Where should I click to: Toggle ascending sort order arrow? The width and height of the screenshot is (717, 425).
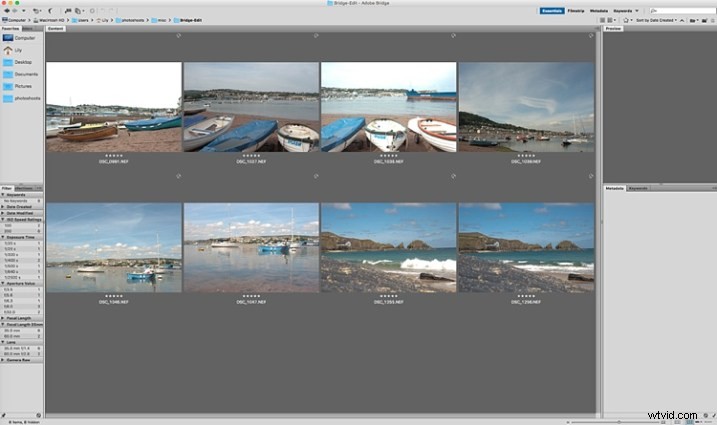click(682, 20)
